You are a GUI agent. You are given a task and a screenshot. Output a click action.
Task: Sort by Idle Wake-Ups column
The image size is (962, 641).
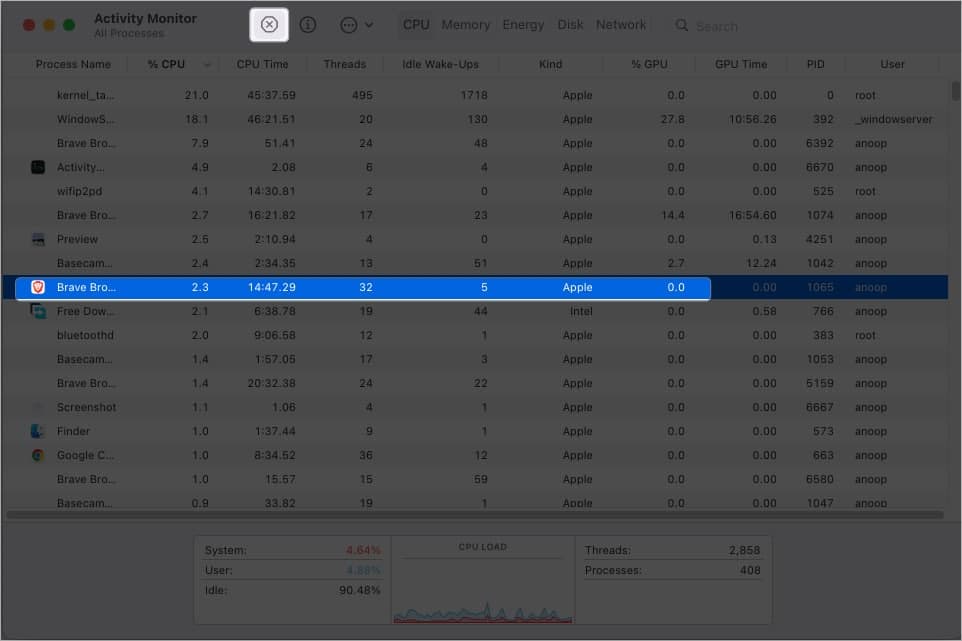click(440, 64)
